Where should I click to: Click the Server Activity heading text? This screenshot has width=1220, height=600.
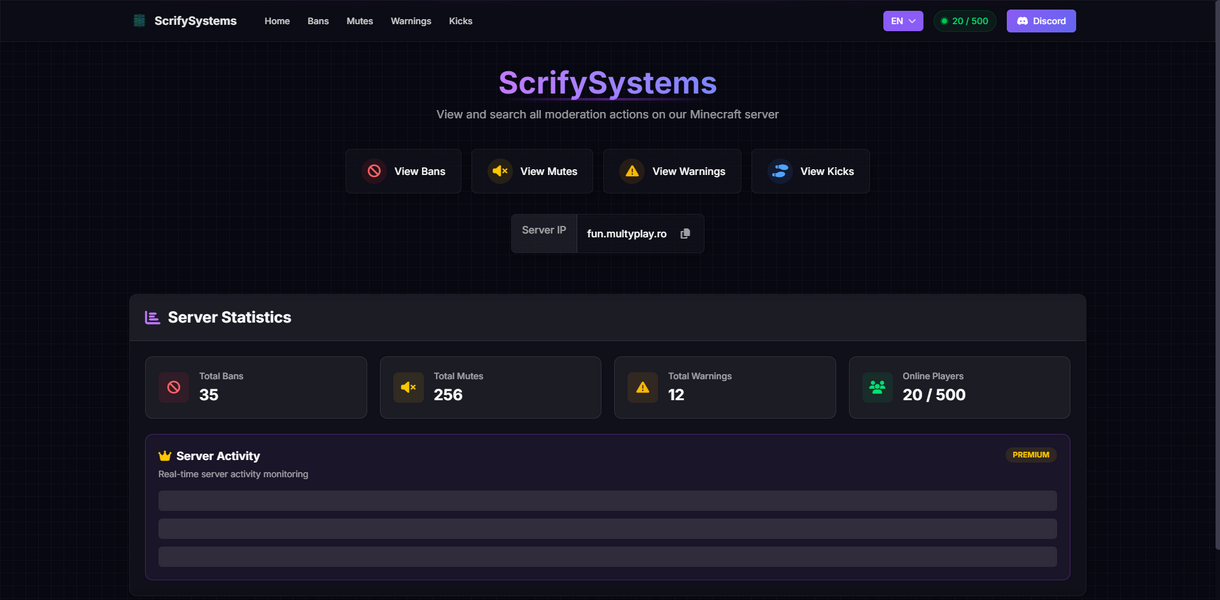coord(218,456)
